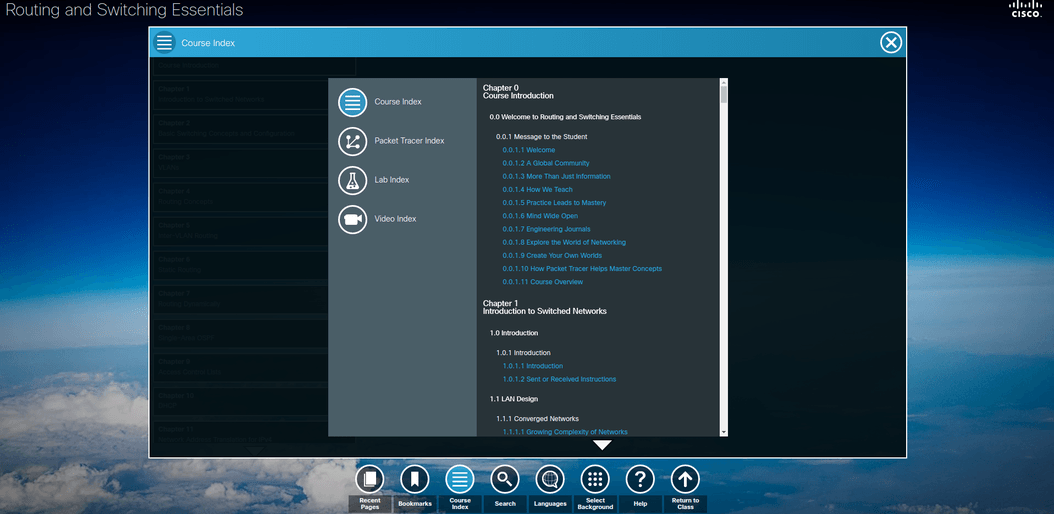
Task: Select the Packet Tracer Index icon
Action: coord(352,141)
